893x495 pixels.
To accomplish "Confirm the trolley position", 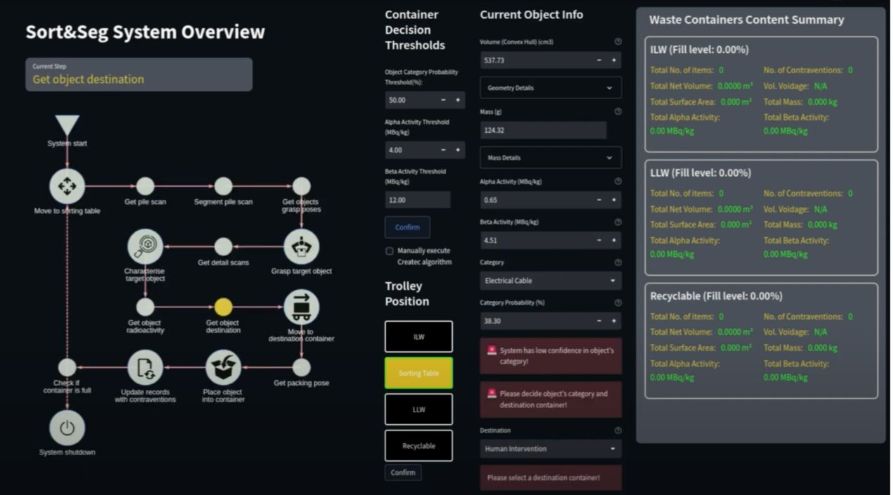I will click(403, 472).
